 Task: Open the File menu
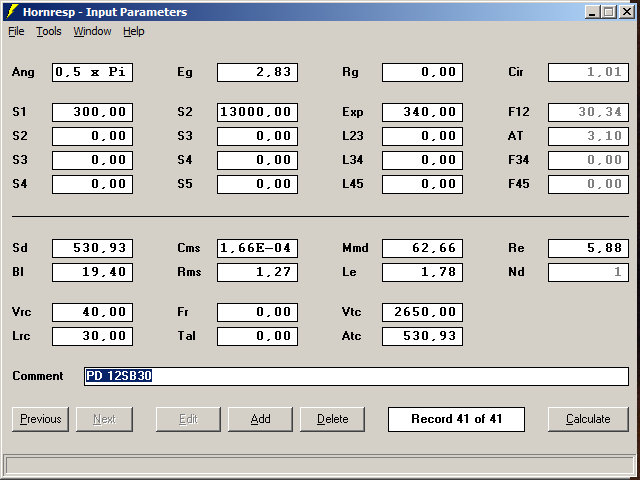point(16,31)
